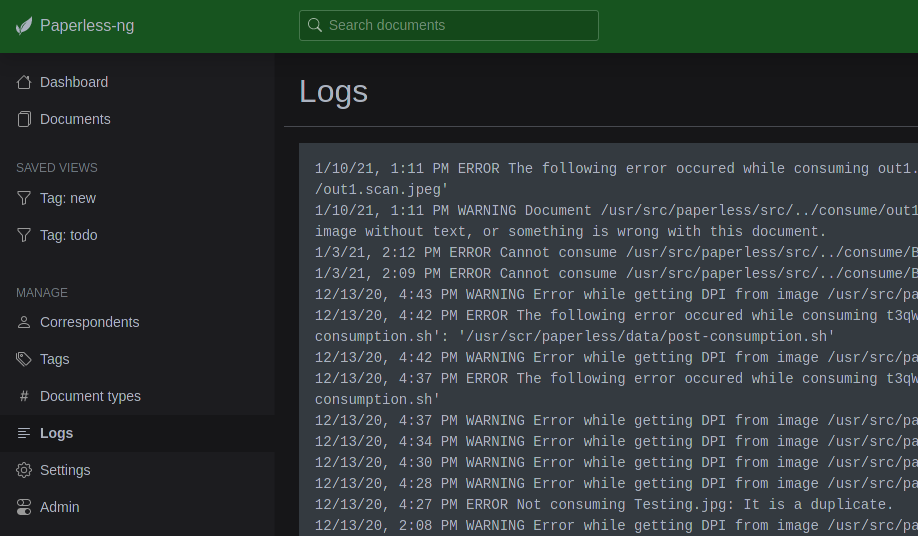Click the 12/13/20 4:37 PM ERROR log line
The image size is (918, 536).
[x=616, y=379]
